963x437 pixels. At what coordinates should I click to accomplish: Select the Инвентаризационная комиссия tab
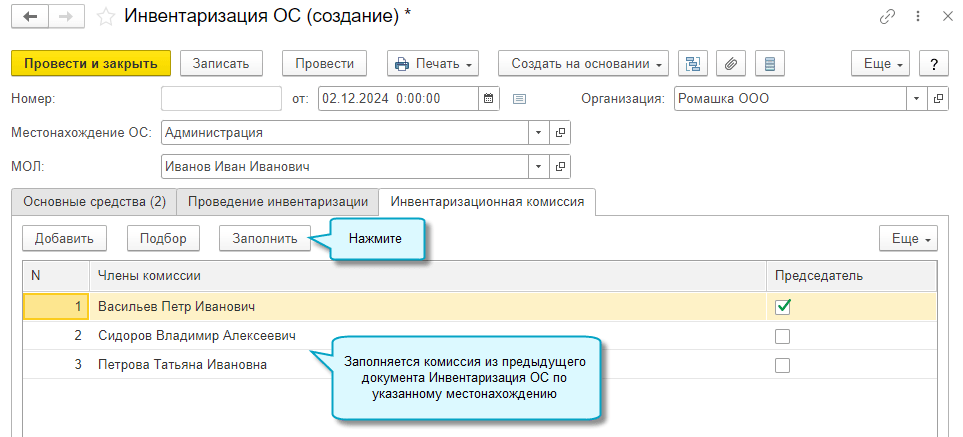(x=488, y=201)
